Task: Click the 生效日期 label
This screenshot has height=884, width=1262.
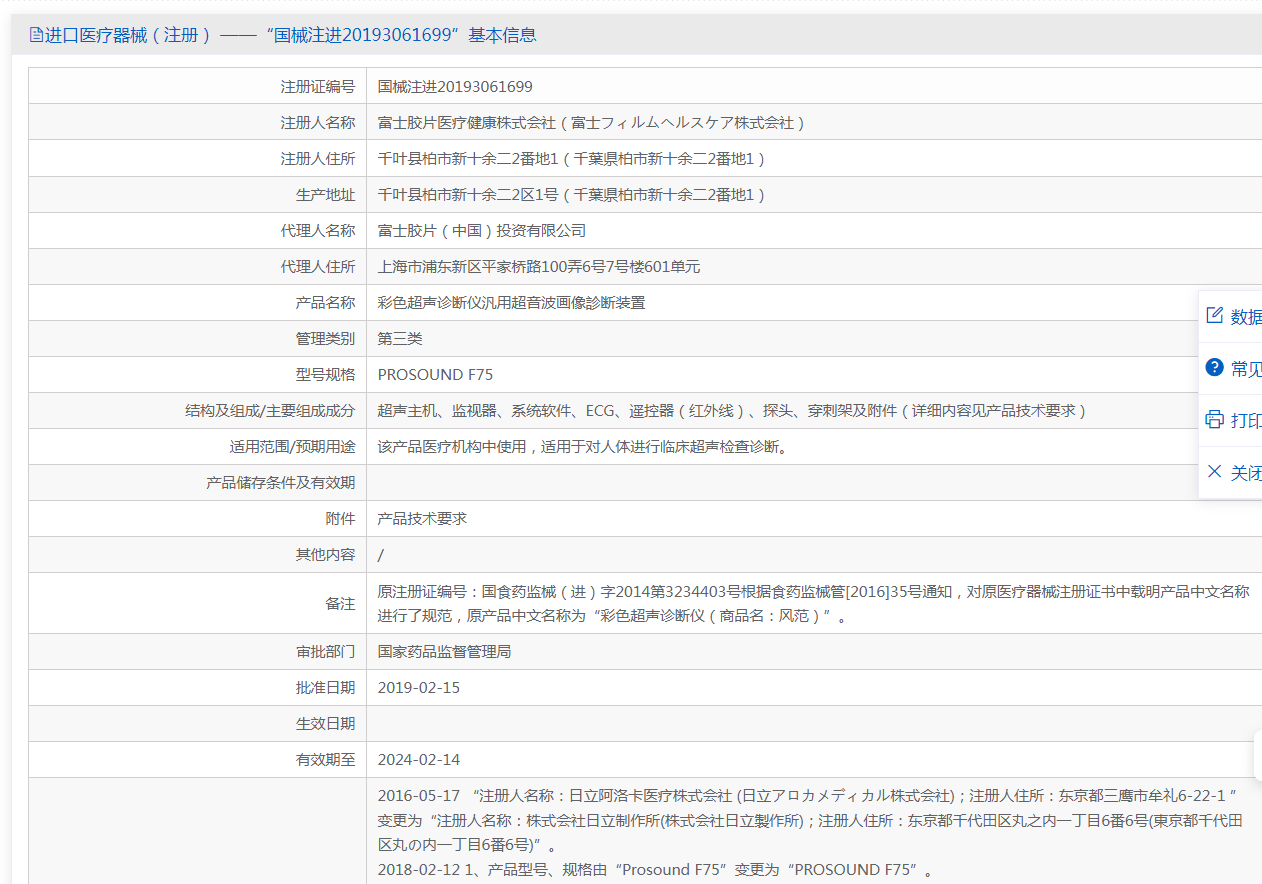Action: [x=325, y=724]
